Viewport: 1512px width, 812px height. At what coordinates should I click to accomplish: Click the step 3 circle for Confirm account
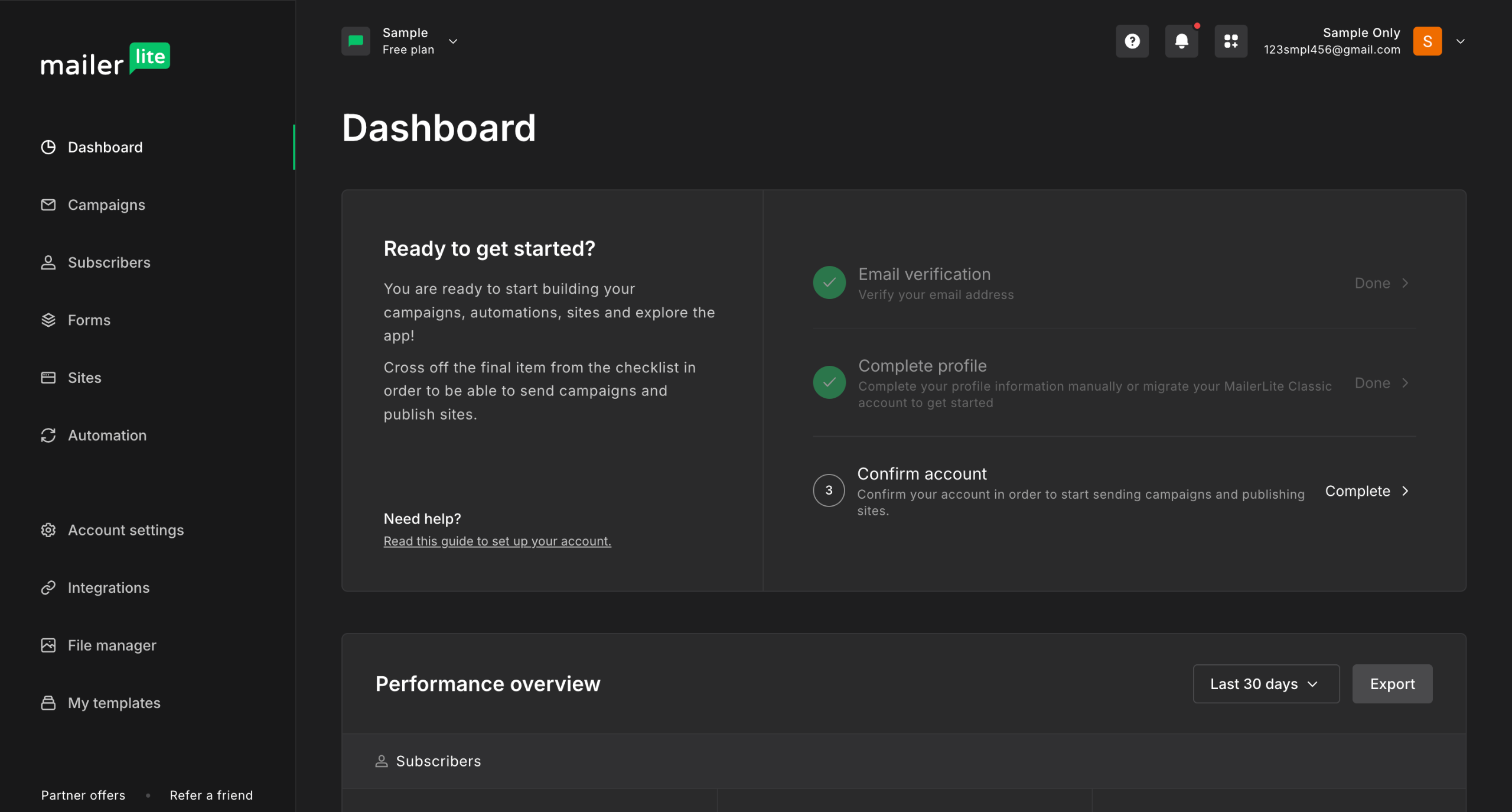[x=829, y=491]
